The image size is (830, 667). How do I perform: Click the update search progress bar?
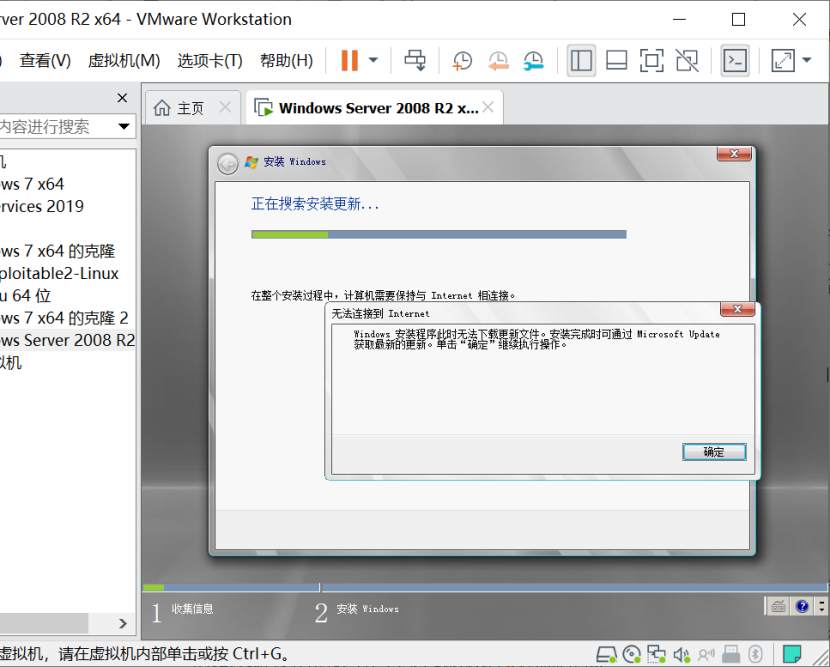pos(439,235)
